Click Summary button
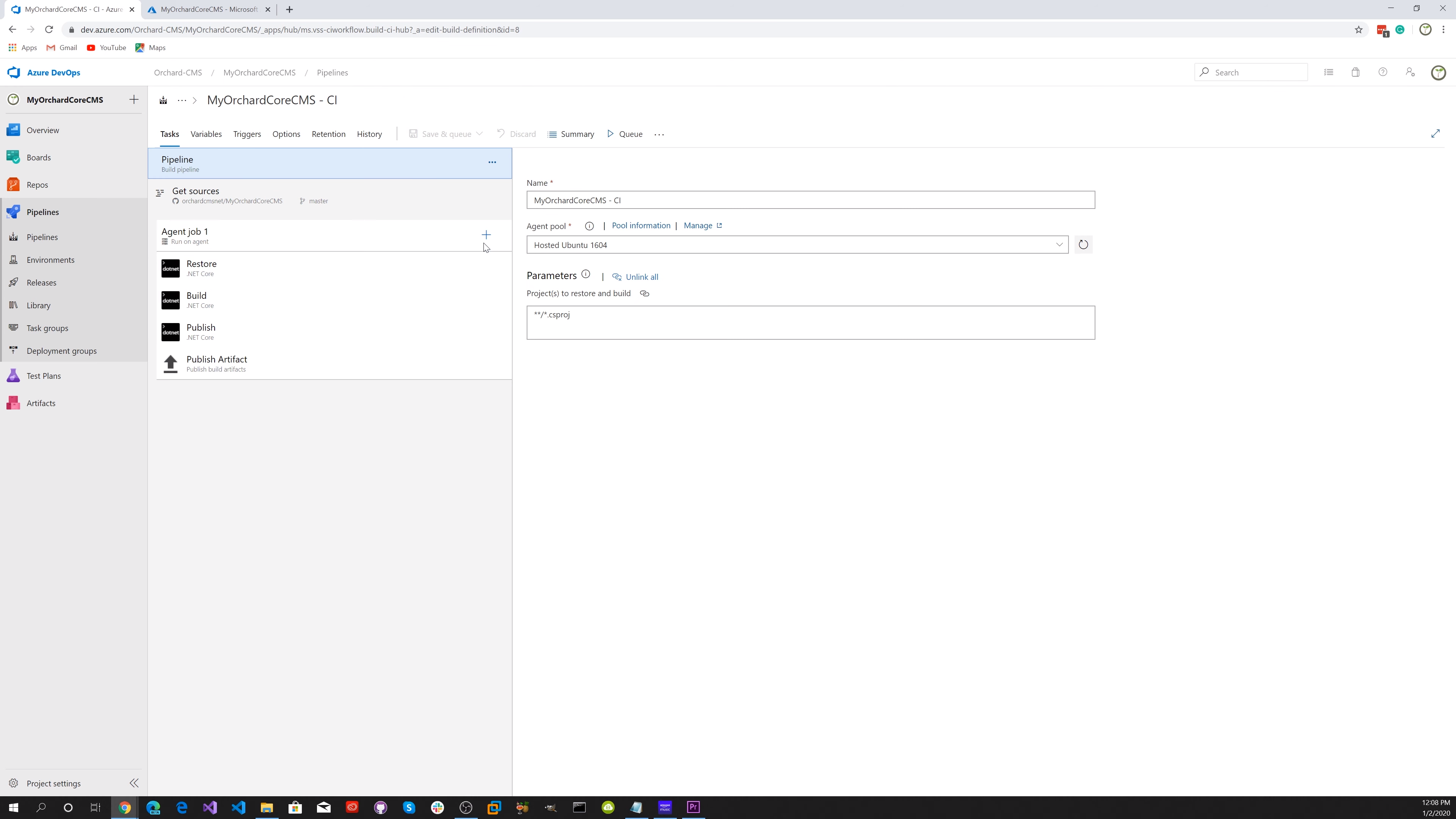 pyautogui.click(x=571, y=134)
